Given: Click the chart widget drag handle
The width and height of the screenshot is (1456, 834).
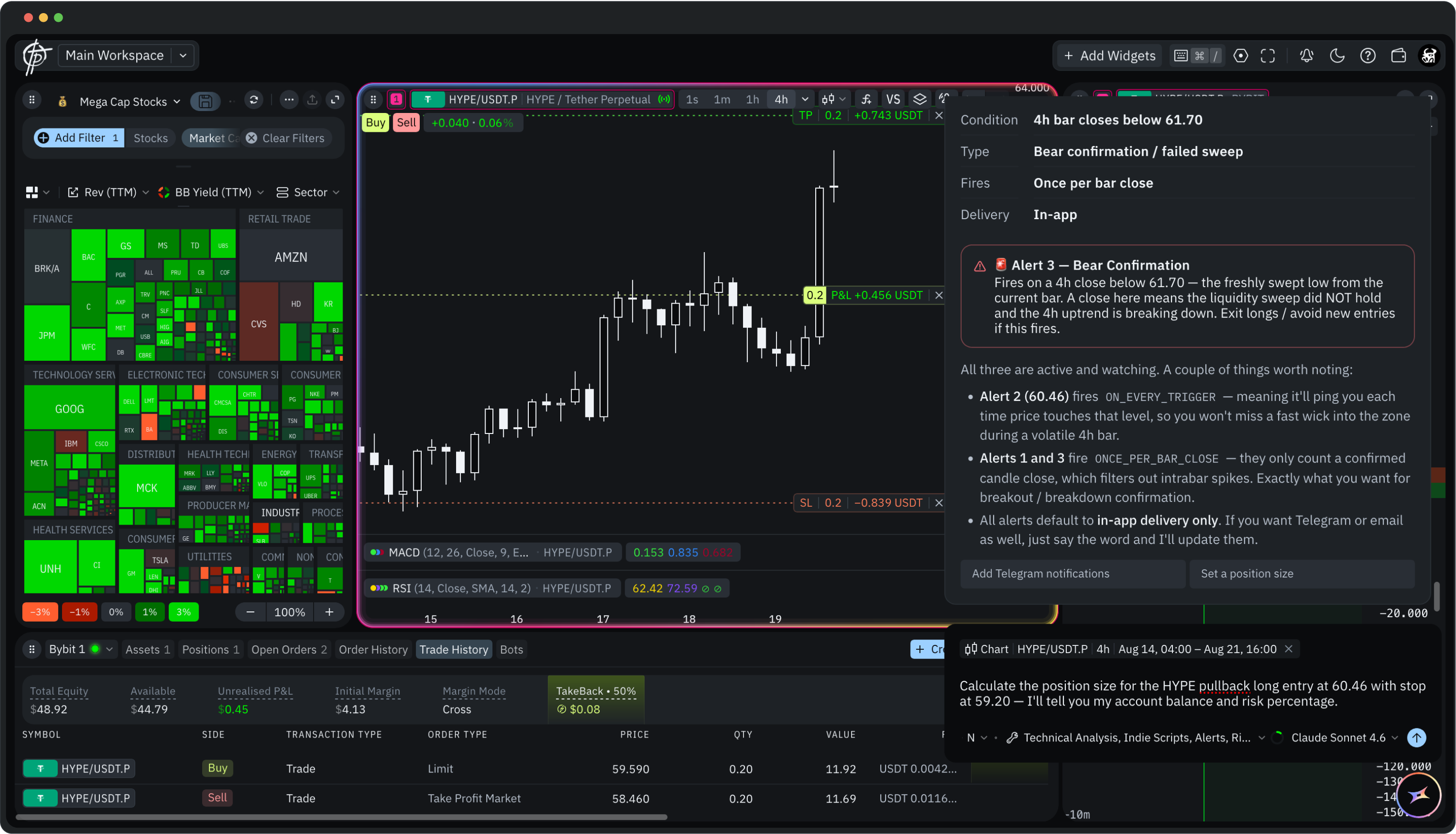Looking at the screenshot, I should coord(373,100).
